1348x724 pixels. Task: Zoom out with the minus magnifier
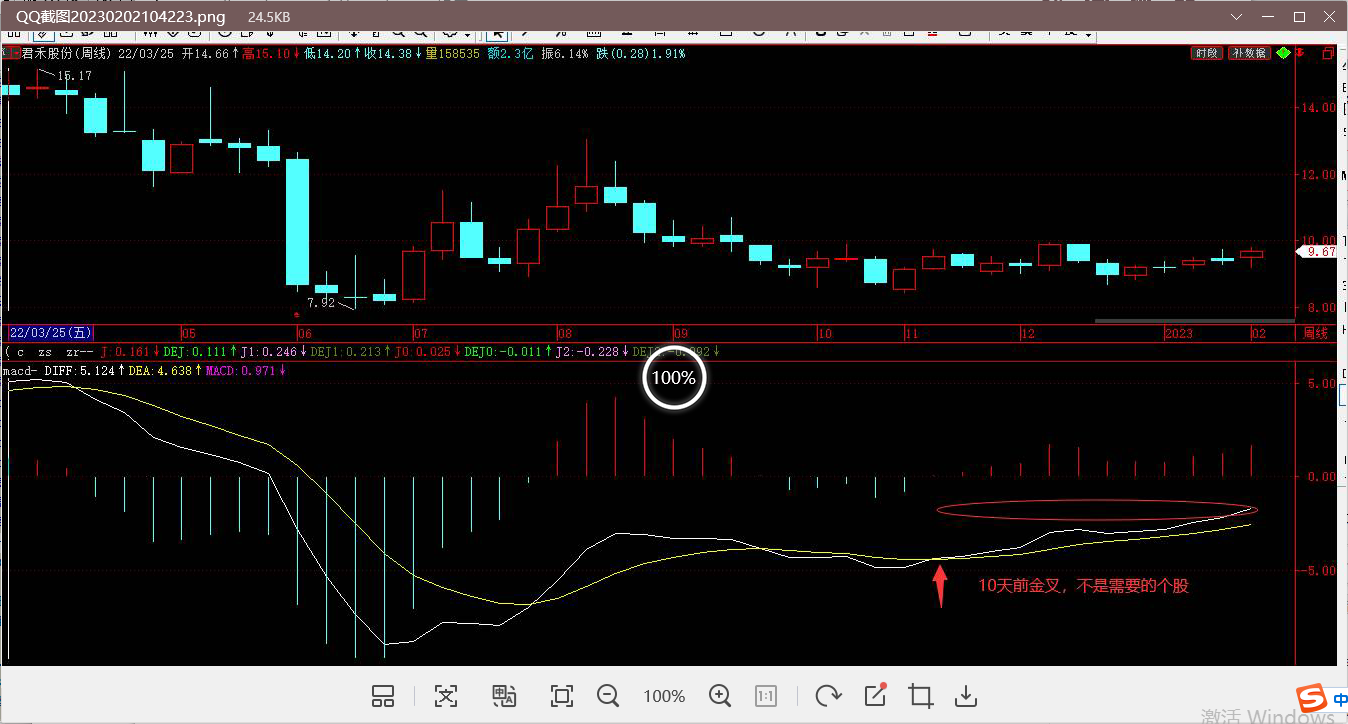pos(608,696)
